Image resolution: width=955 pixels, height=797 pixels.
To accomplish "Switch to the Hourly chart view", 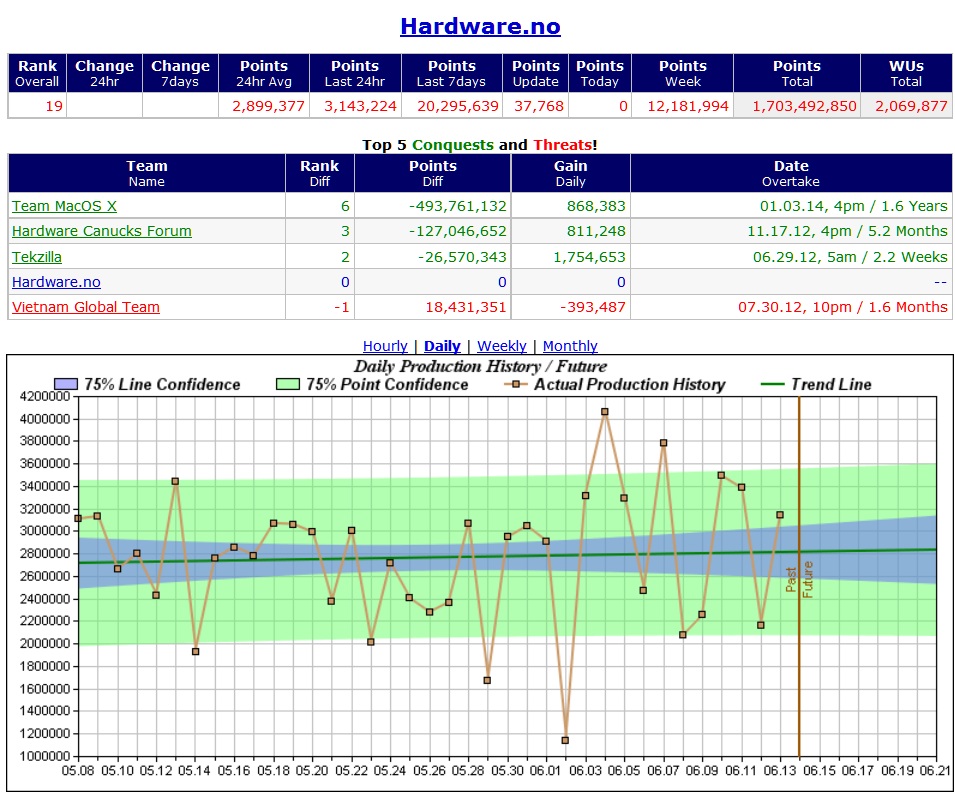I will (385, 346).
